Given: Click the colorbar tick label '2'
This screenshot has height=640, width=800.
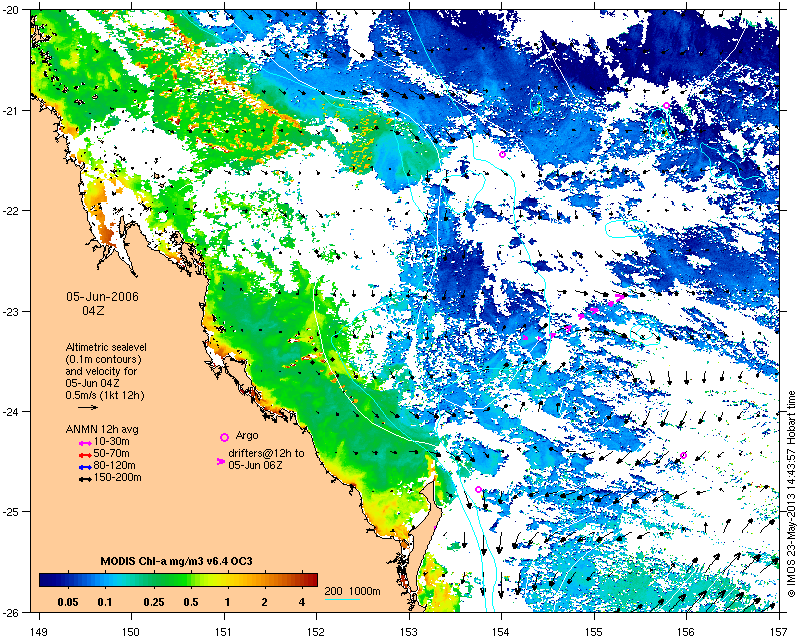Looking at the screenshot, I should (x=264, y=602).
